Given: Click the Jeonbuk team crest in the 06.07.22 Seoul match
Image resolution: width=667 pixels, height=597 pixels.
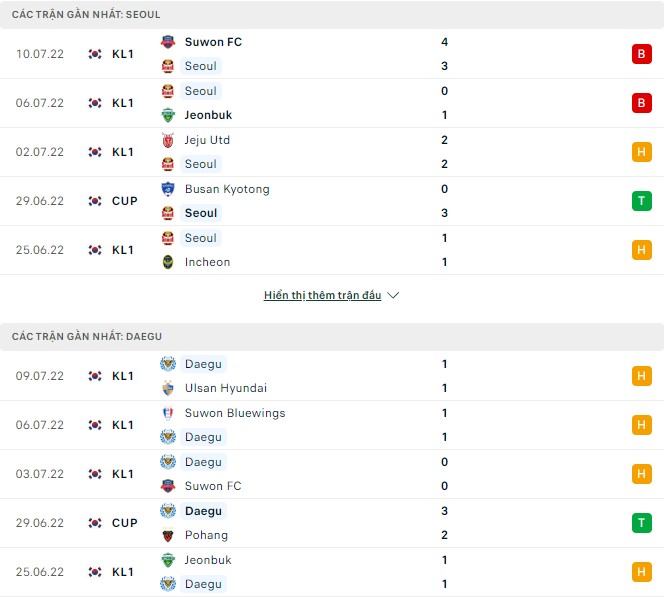Looking at the screenshot, I should tap(168, 115).
